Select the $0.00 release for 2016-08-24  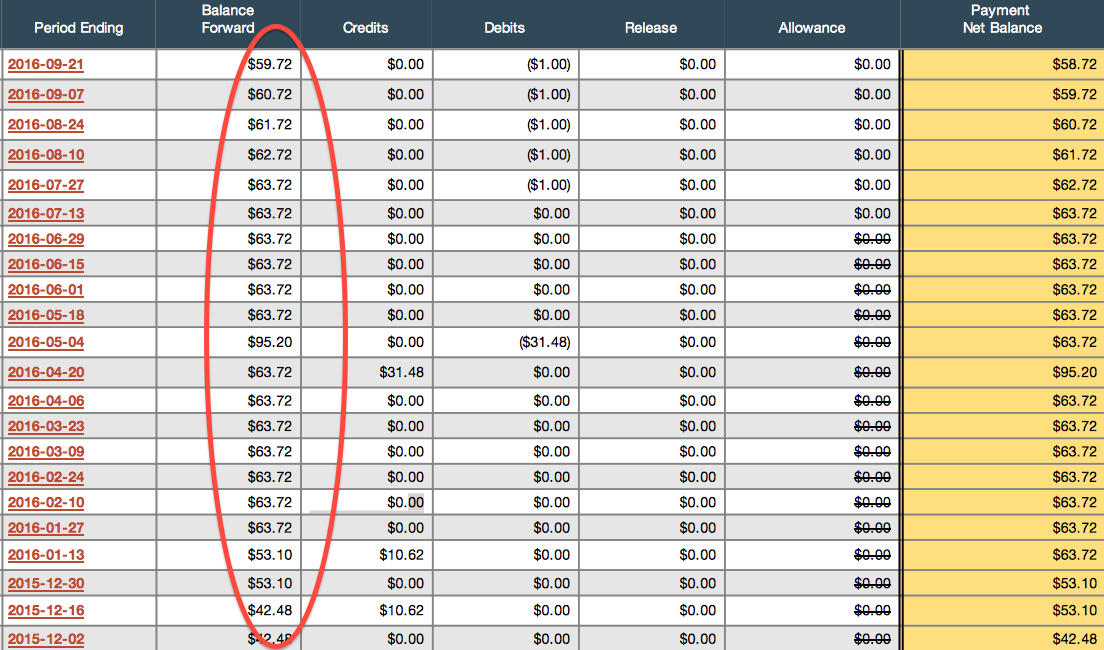click(x=698, y=125)
